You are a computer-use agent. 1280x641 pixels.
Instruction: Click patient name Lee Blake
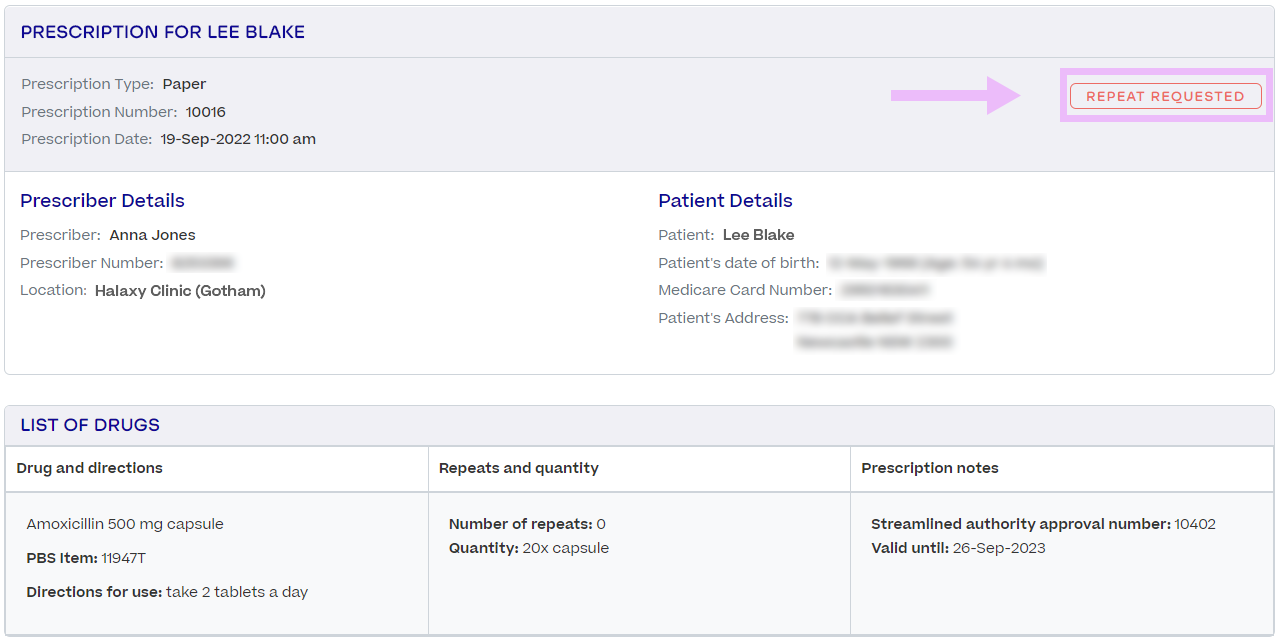tap(758, 235)
